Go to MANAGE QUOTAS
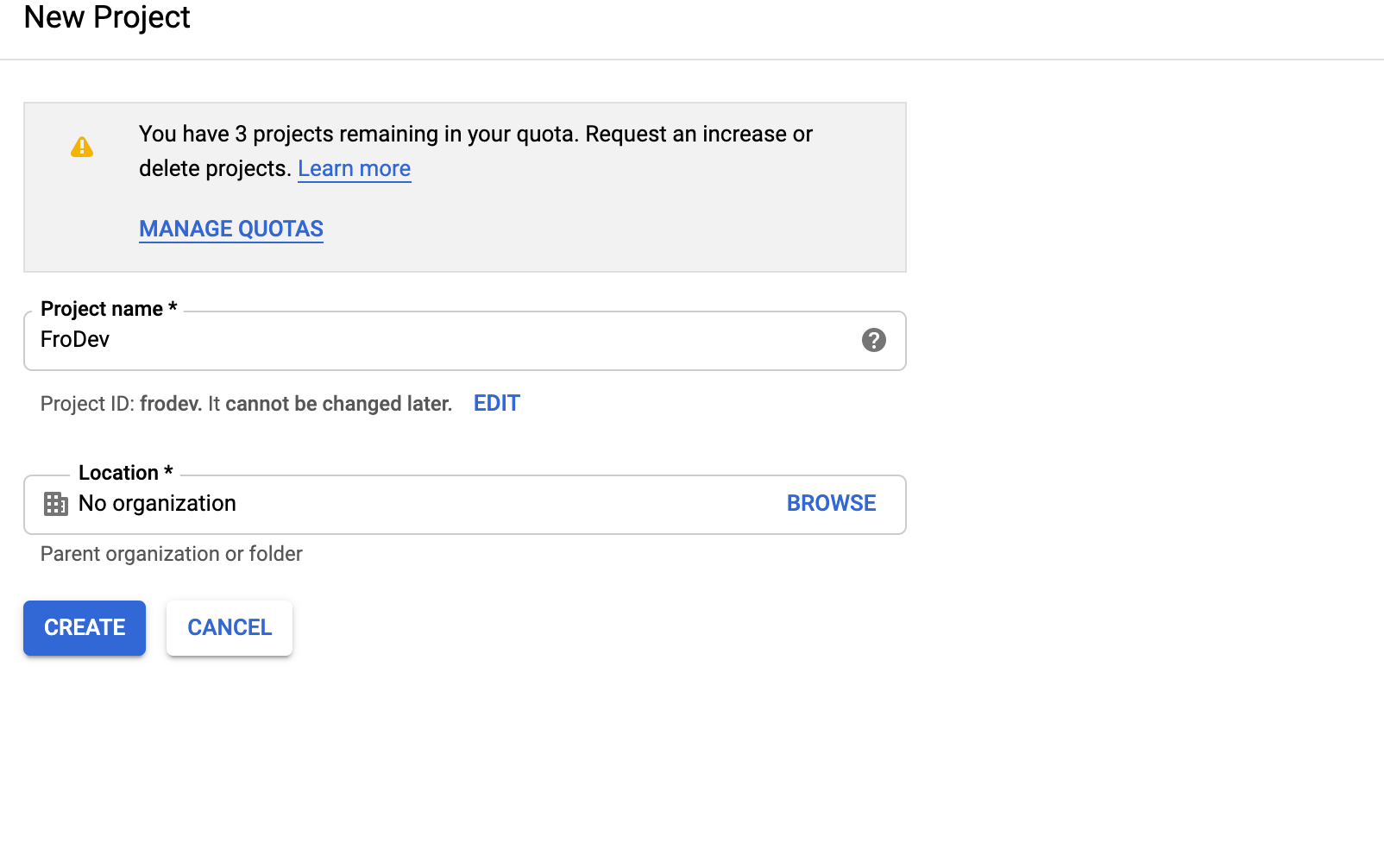Image resolution: width=1384 pixels, height=868 pixels. pos(231,229)
